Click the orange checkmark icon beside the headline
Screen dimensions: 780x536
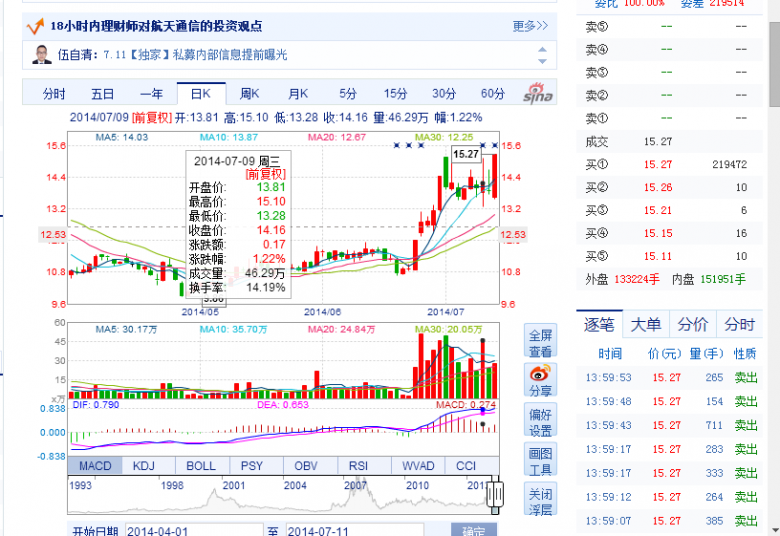[x=35, y=26]
